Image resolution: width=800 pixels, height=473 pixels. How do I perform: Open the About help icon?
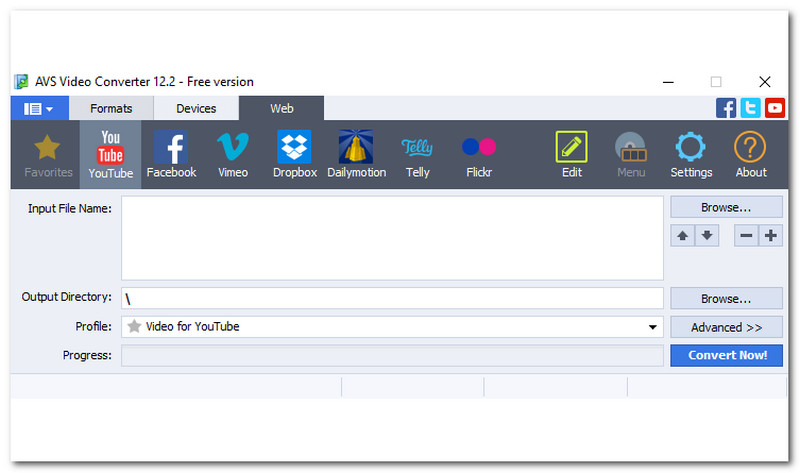tap(751, 155)
